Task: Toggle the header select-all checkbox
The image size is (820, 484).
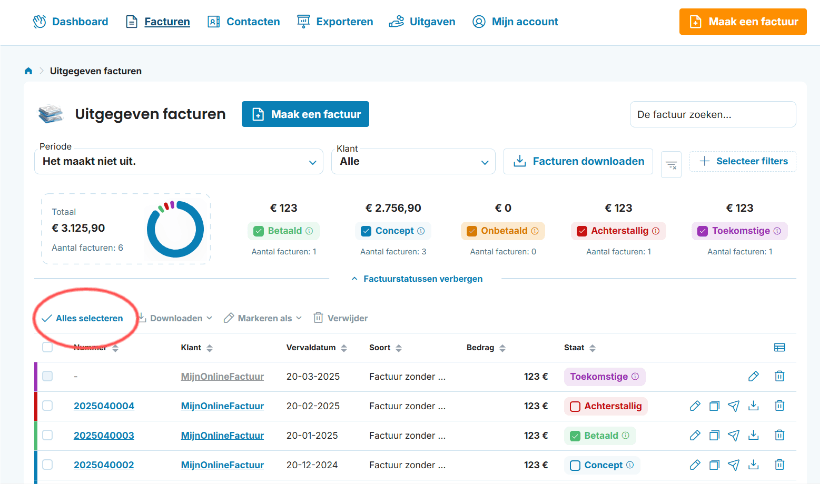Action: [48, 347]
